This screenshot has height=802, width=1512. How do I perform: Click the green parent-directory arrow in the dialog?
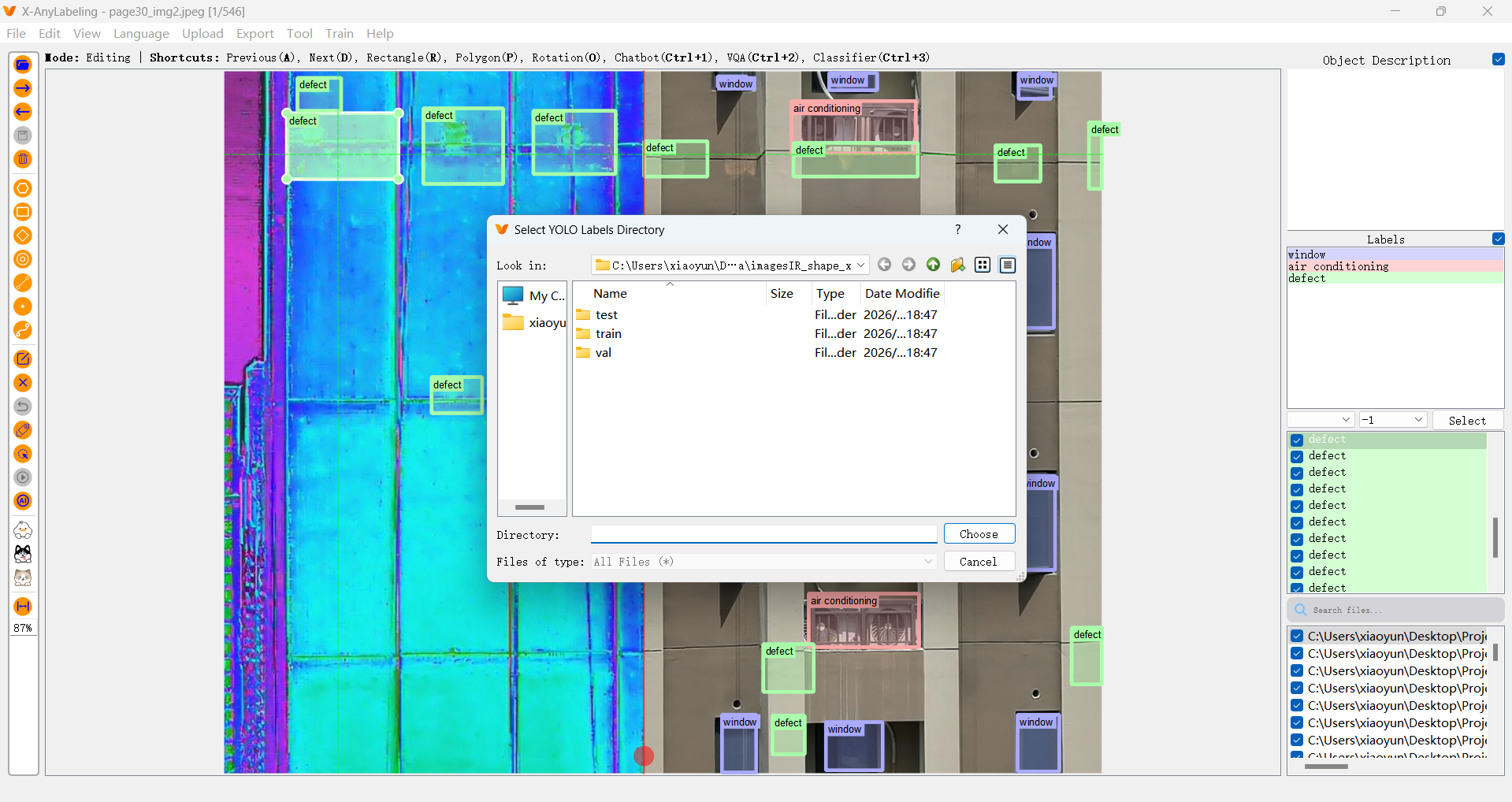coord(934,265)
